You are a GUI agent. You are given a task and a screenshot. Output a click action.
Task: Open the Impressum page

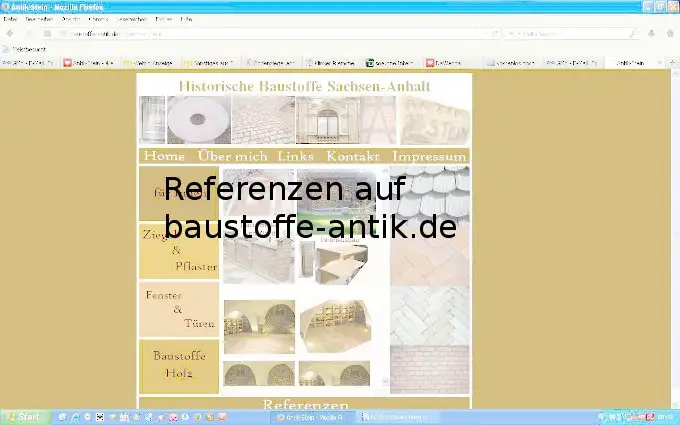point(429,156)
